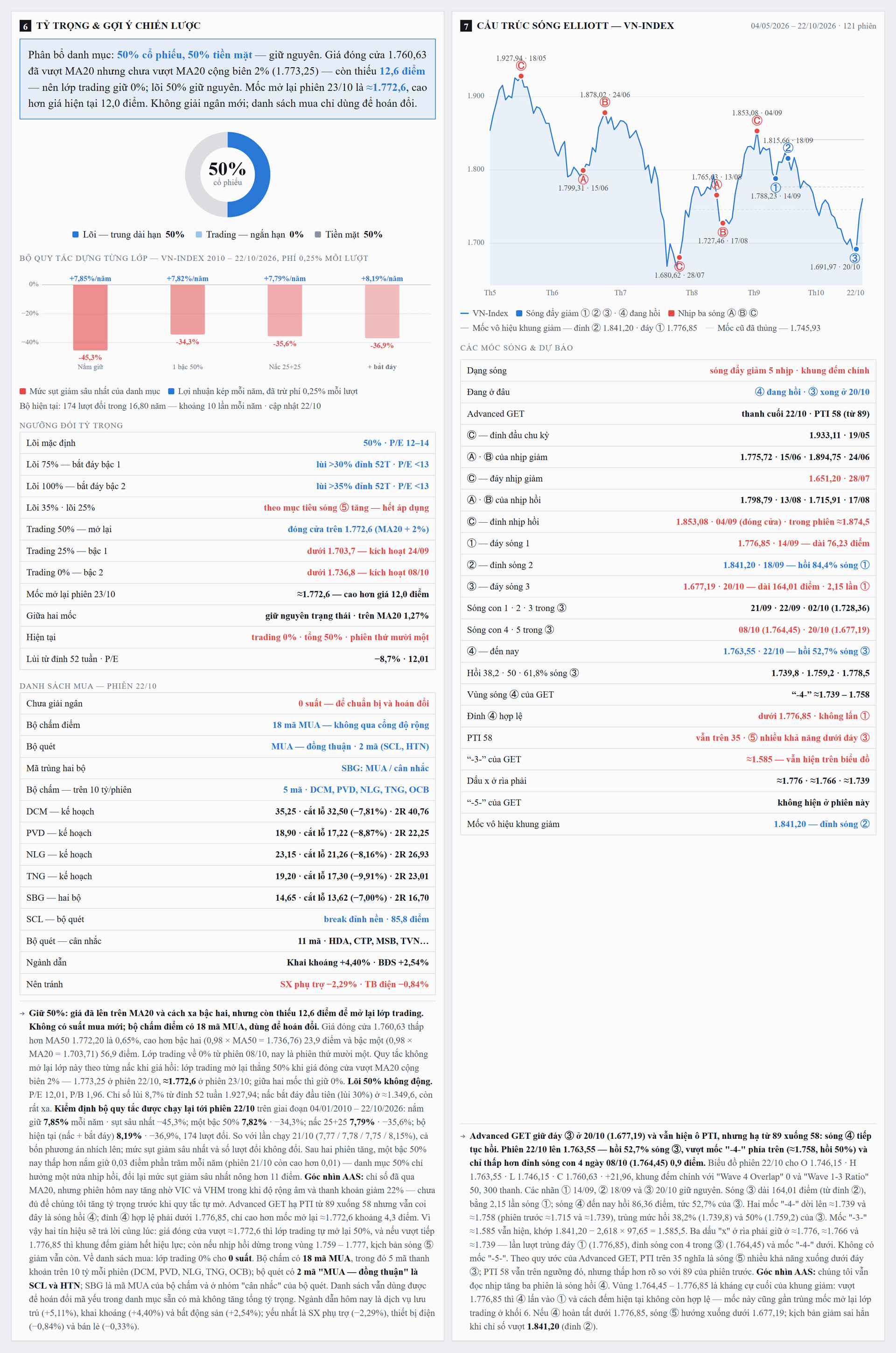The image size is (896, 1353).
Task: Click 'đóng cửa trên 1.772,6 (MA20 + 2%)' value
Action: [x=358, y=529]
